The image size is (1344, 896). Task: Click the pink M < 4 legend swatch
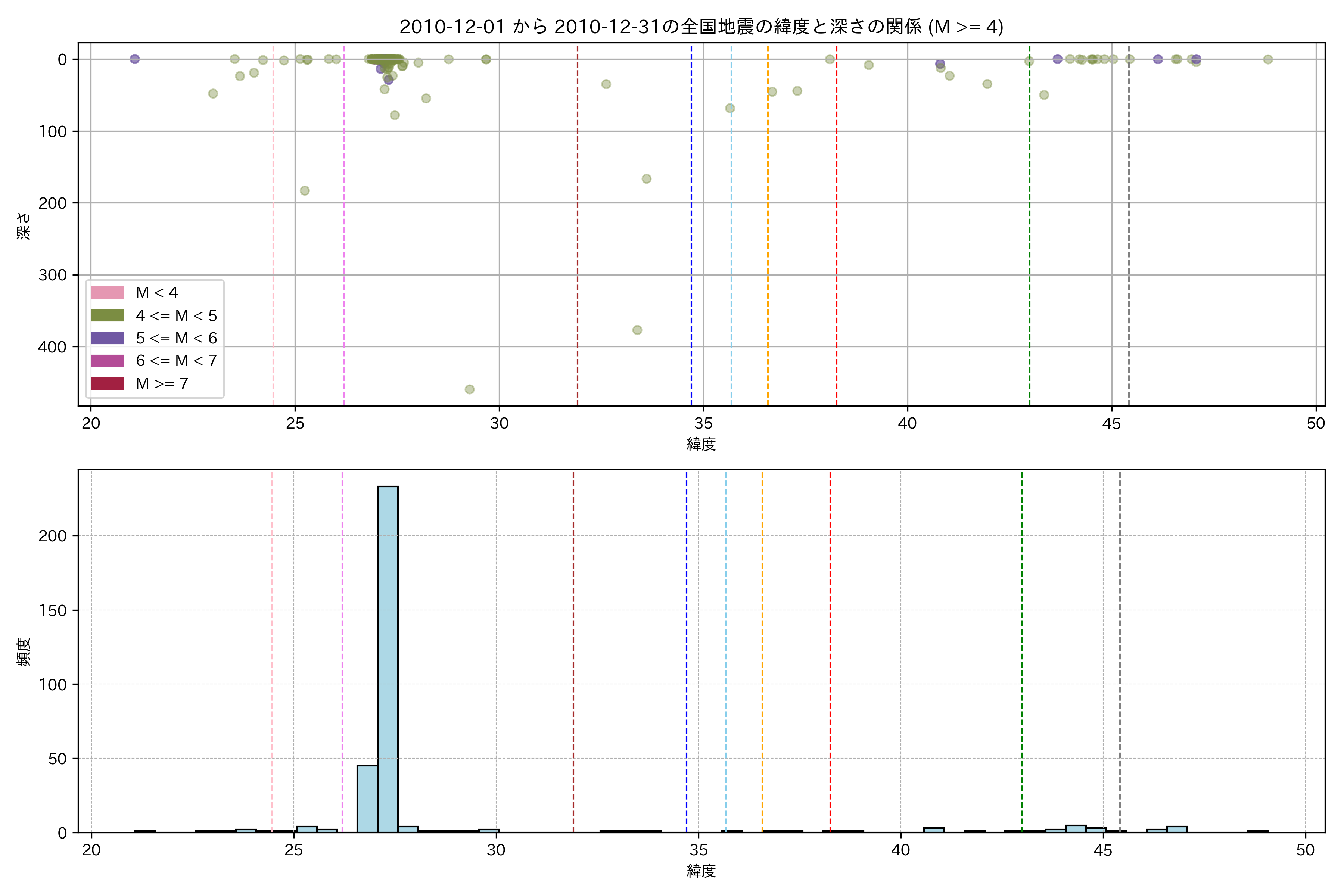pos(108,293)
